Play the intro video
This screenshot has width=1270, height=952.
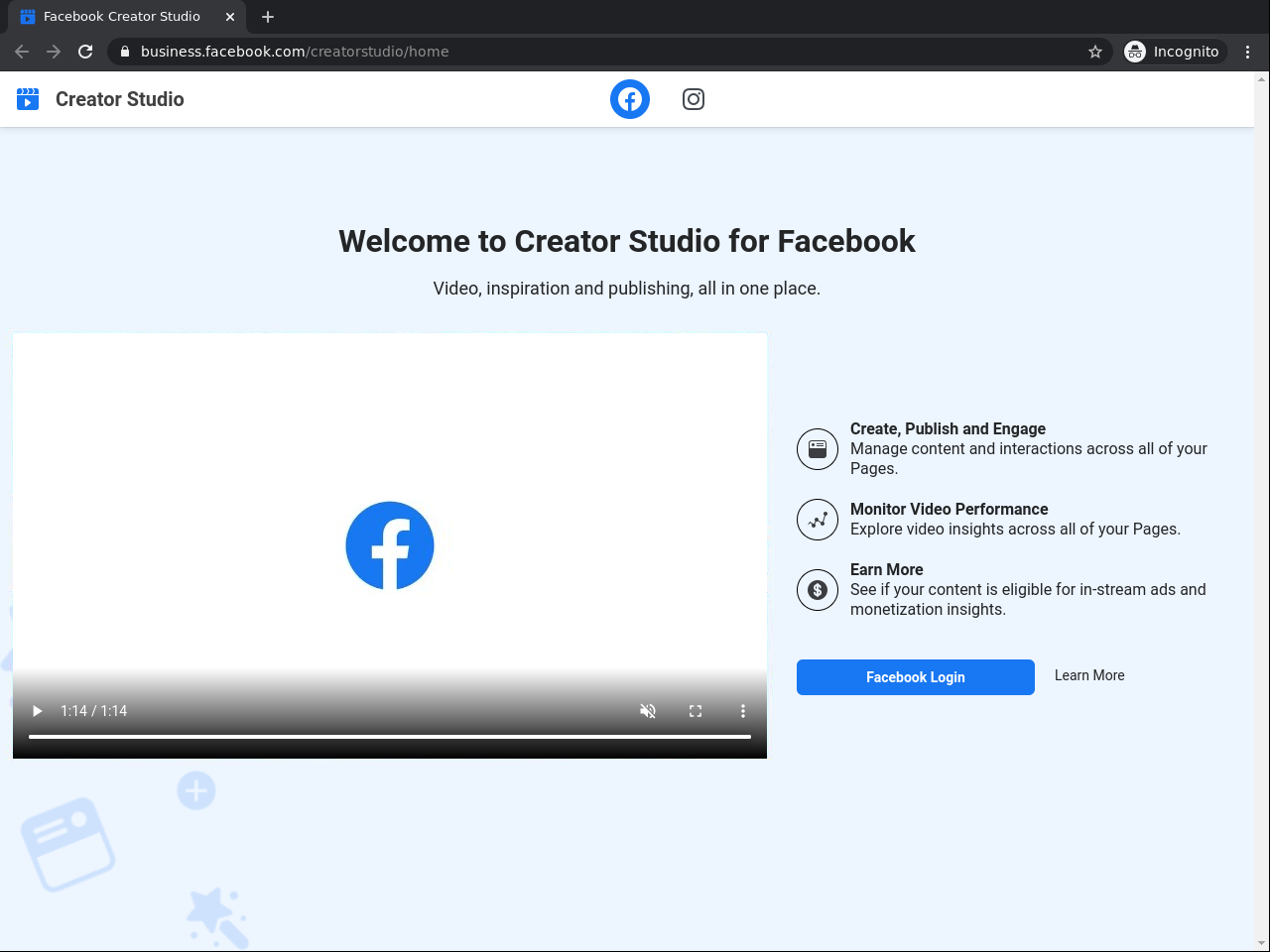pyautogui.click(x=38, y=711)
